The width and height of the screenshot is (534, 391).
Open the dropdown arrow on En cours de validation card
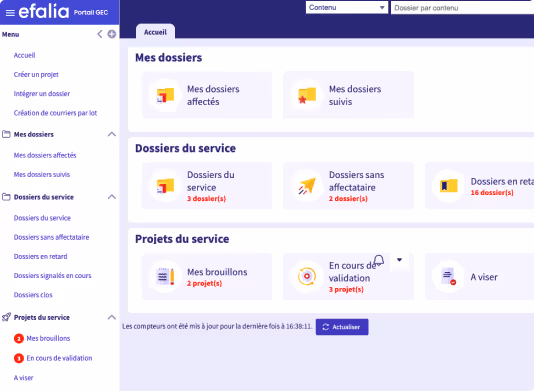click(x=399, y=260)
